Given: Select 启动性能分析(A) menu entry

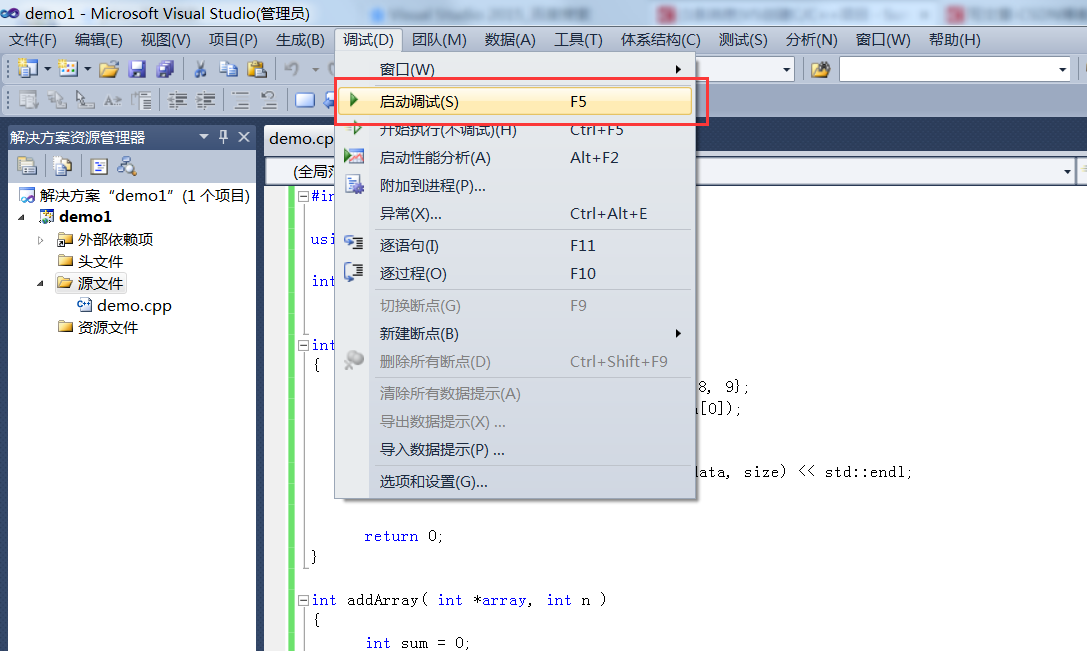Looking at the screenshot, I should 514,157.
